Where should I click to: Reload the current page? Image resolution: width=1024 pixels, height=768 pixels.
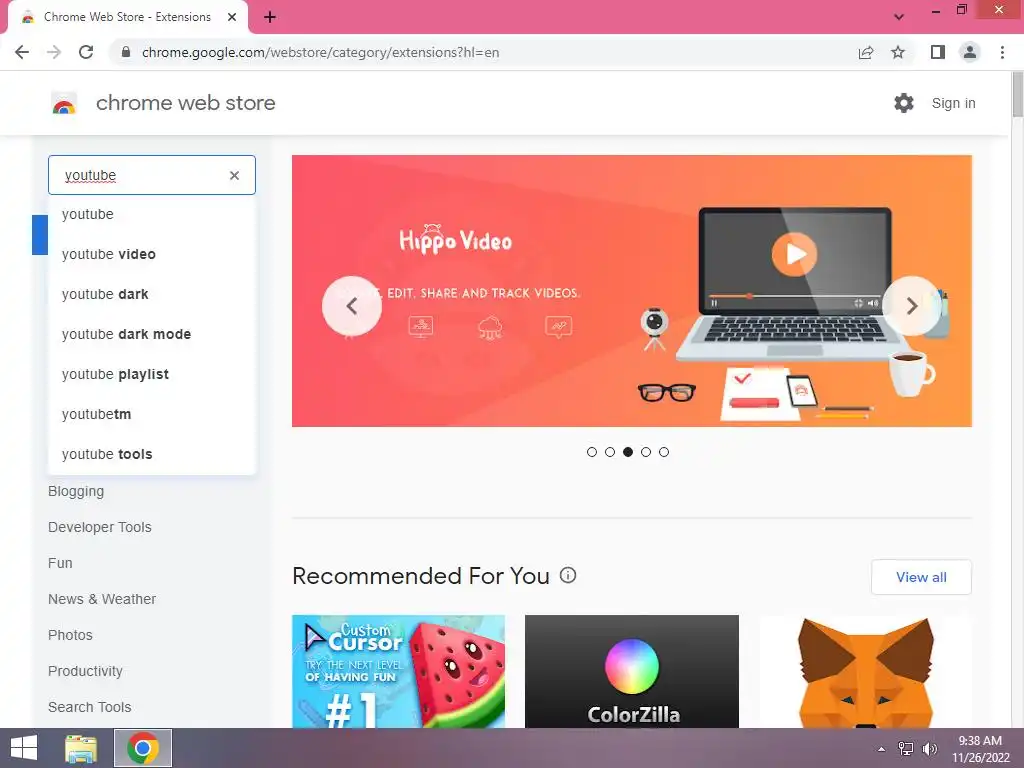(86, 52)
